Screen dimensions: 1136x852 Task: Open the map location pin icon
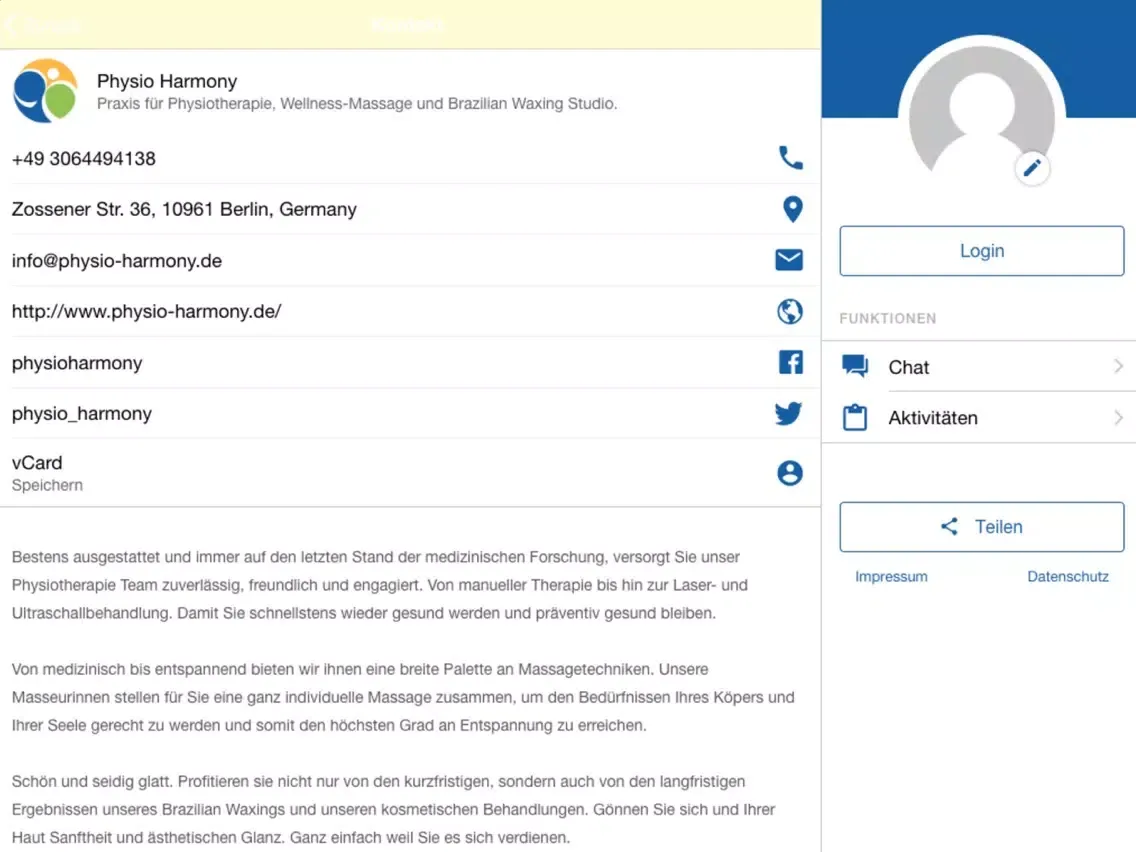click(x=791, y=209)
